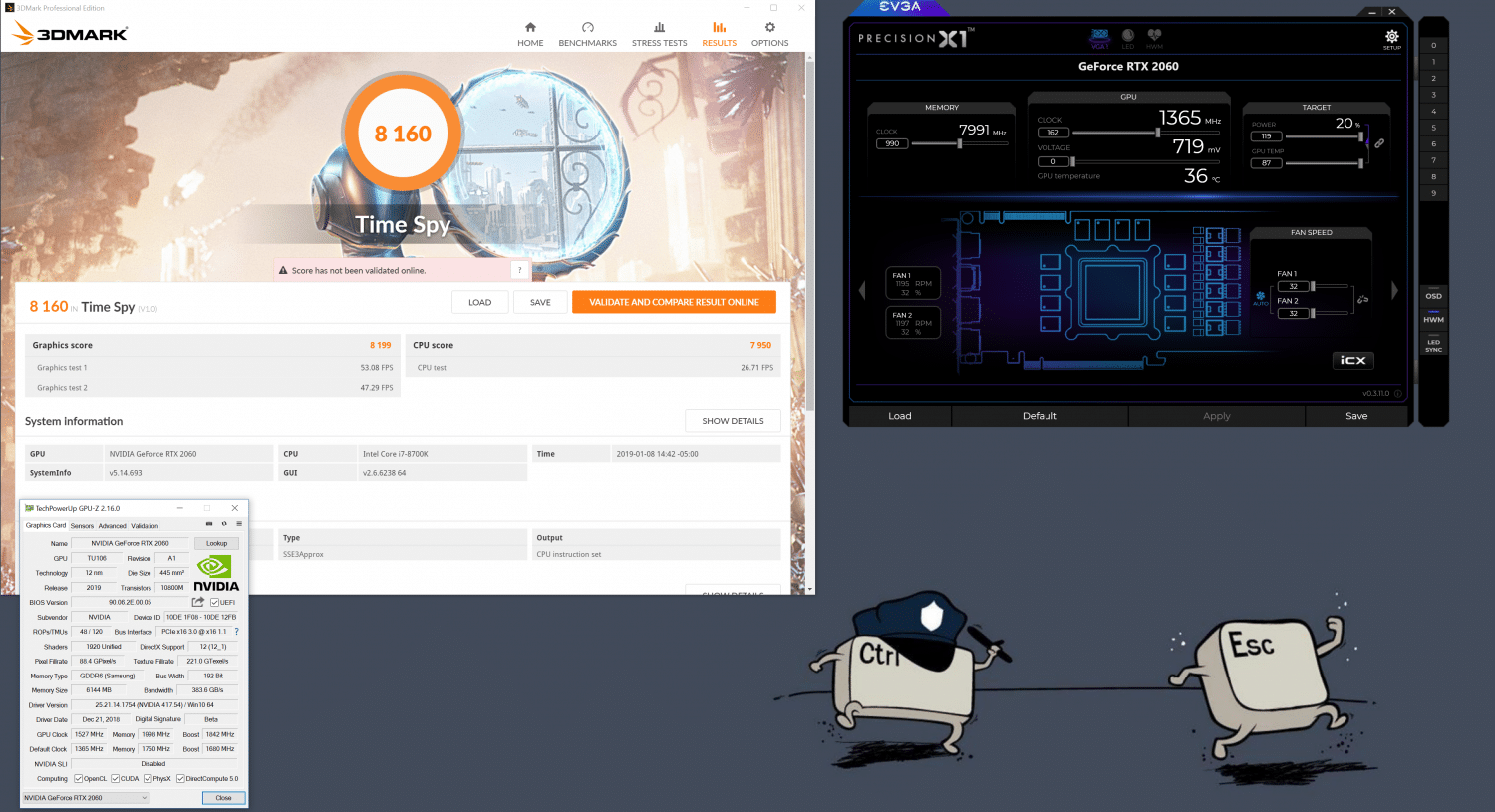The height and width of the screenshot is (812, 1495).
Task: Click VALIDATE AND COMPARE RESULT ONLINE
Action: tap(674, 302)
